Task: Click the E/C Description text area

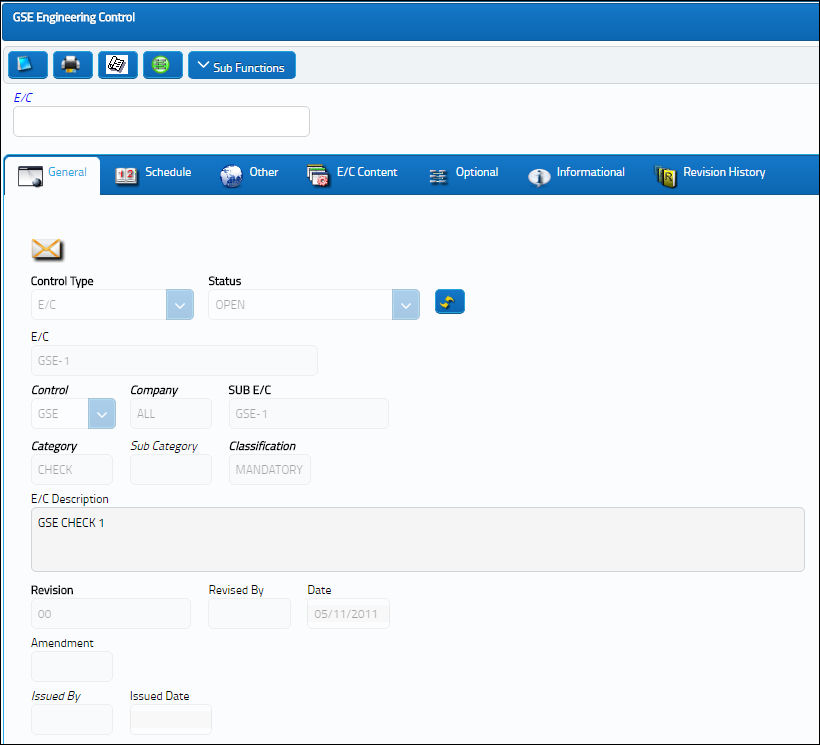Action: pos(417,540)
